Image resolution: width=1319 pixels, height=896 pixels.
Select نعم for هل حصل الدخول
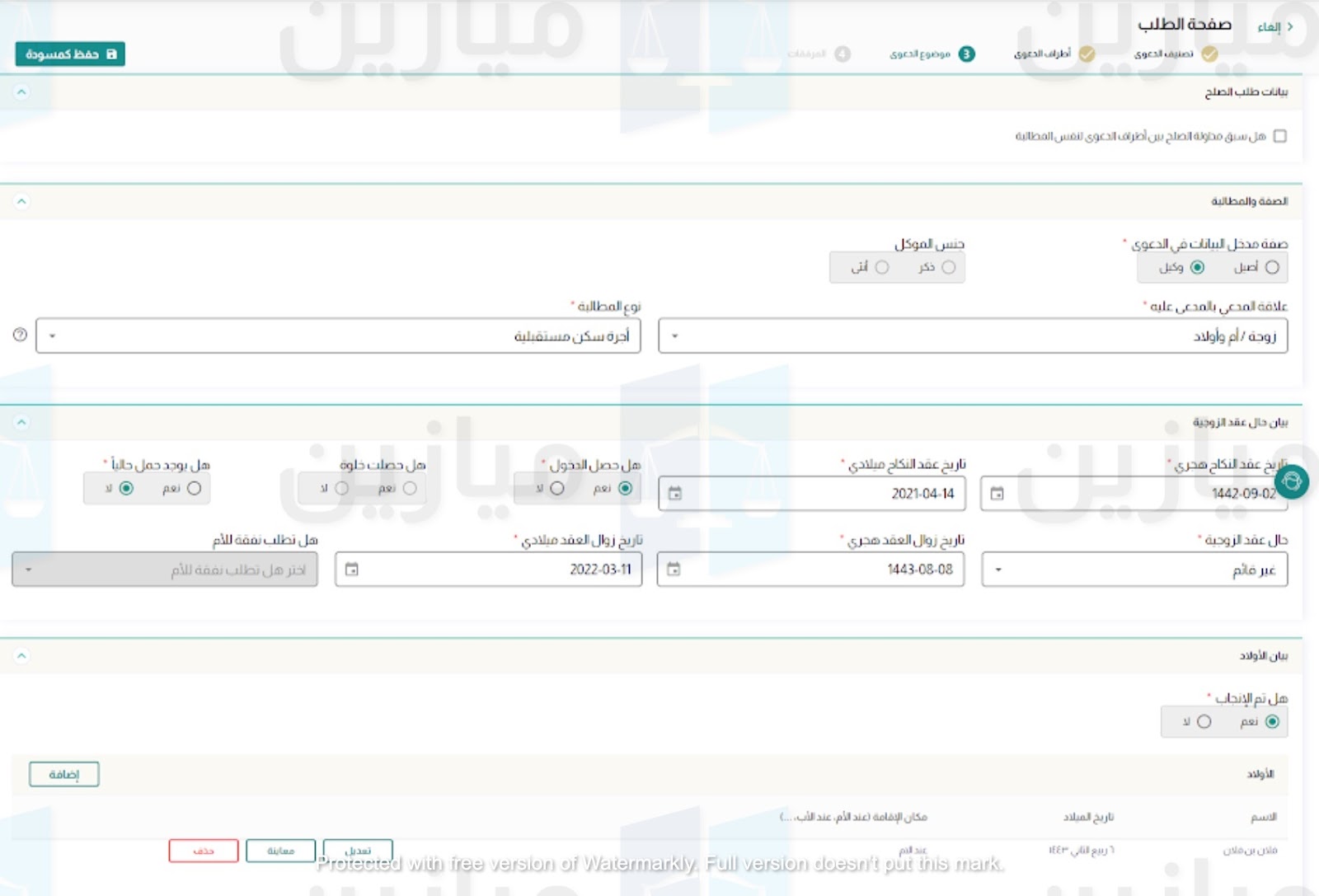[625, 489]
